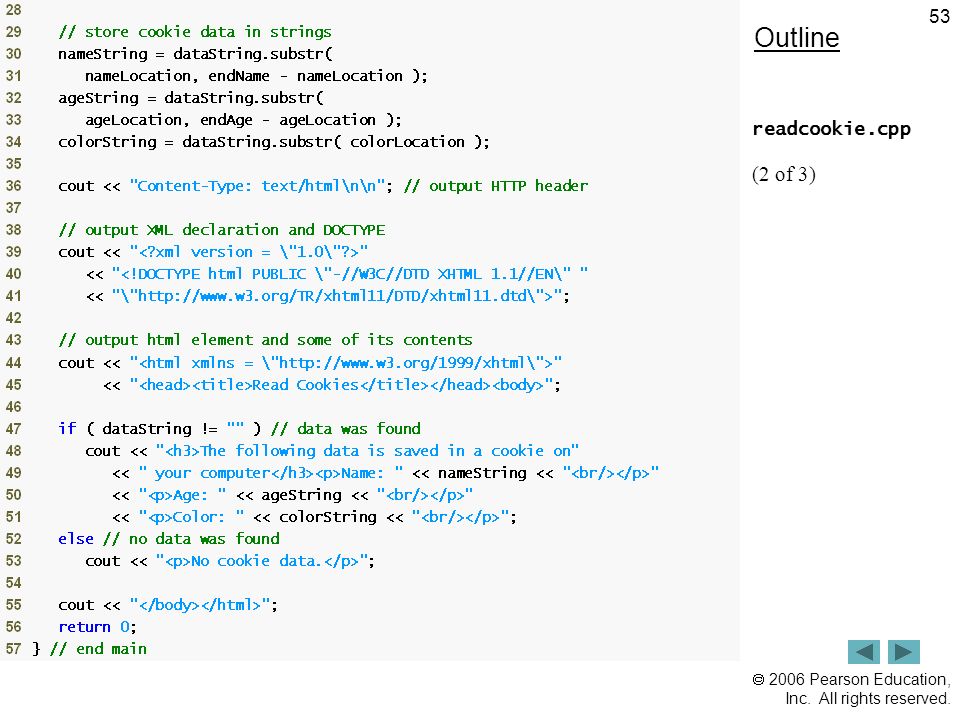Screen dimensions: 960x720
Task: Click the 'The following data is saved' string
Action: (x=367, y=451)
